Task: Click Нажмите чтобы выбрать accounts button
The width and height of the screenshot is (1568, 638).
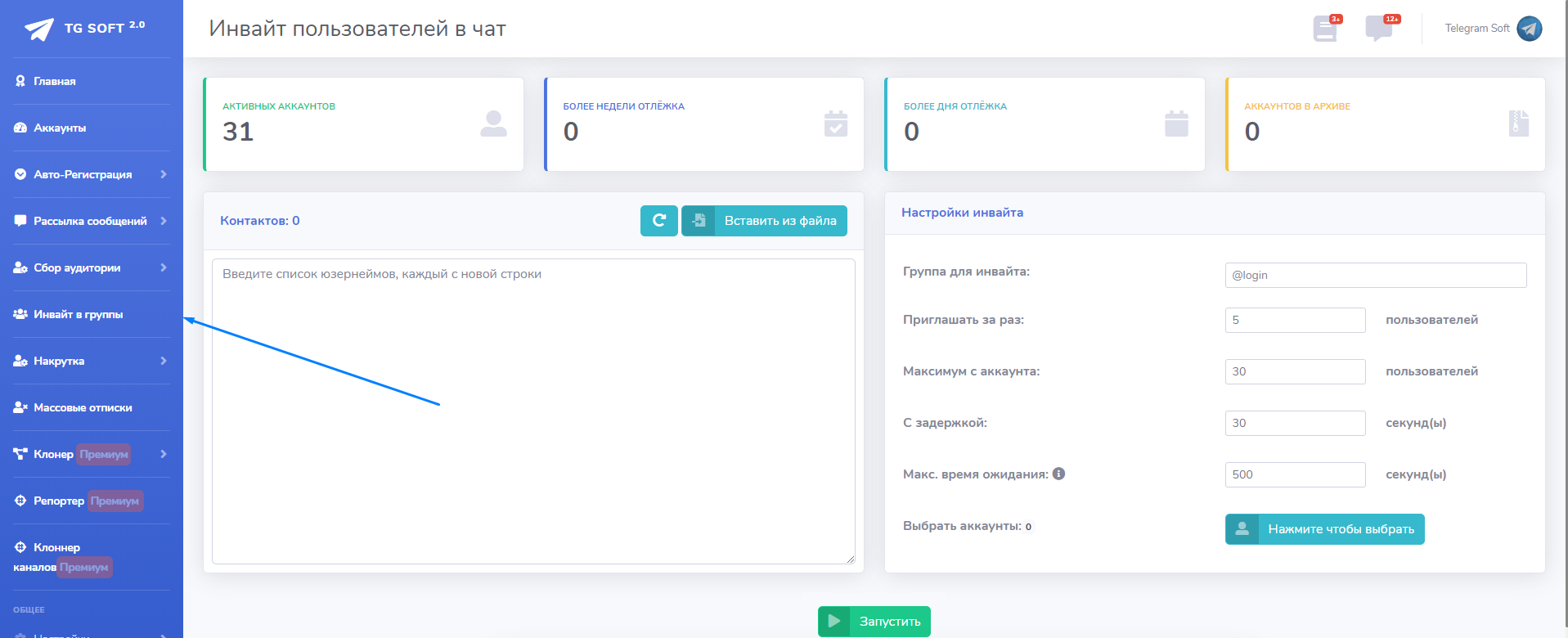Action: click(1325, 529)
